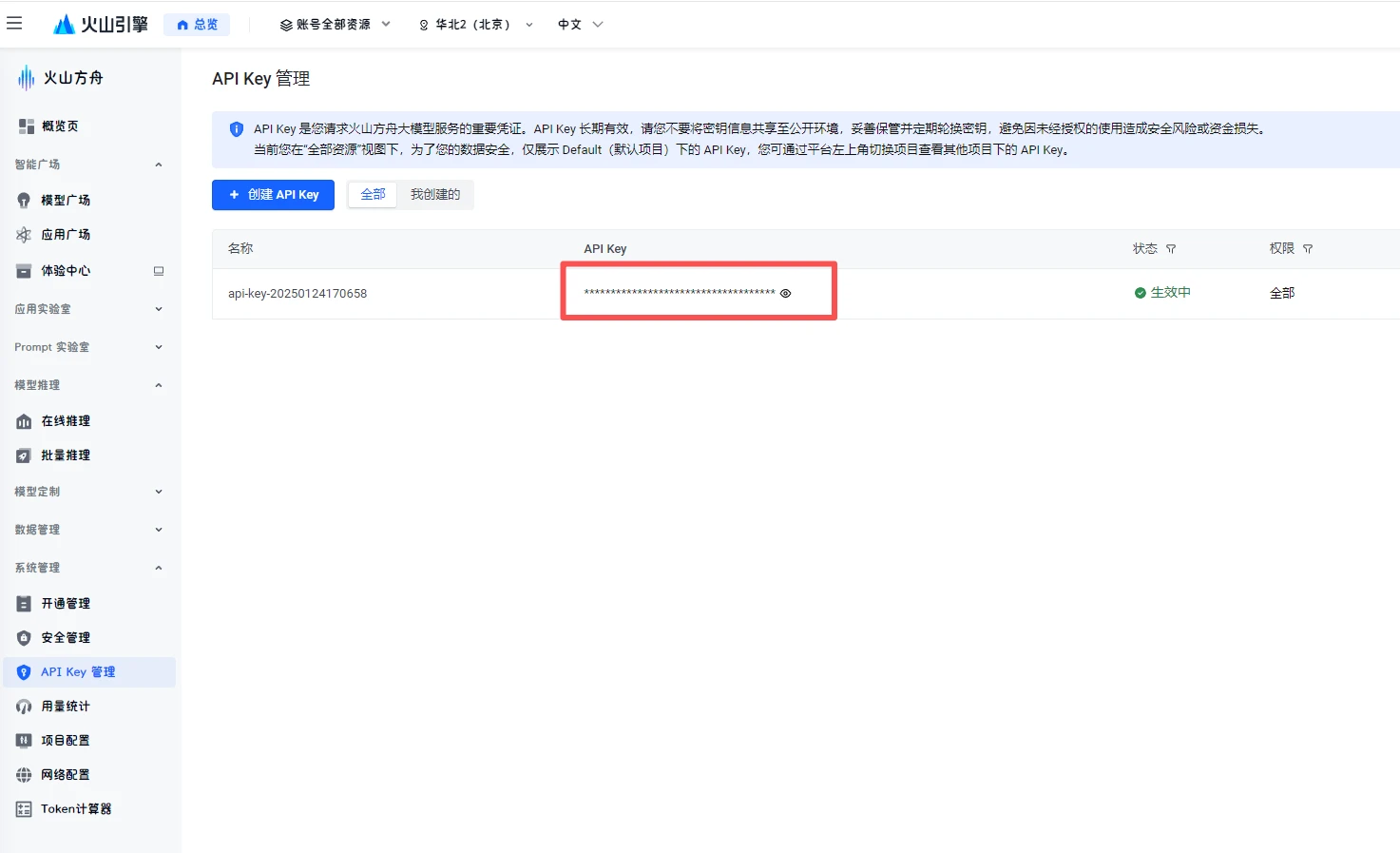Click the hamburger menu icon top left

[x=14, y=23]
